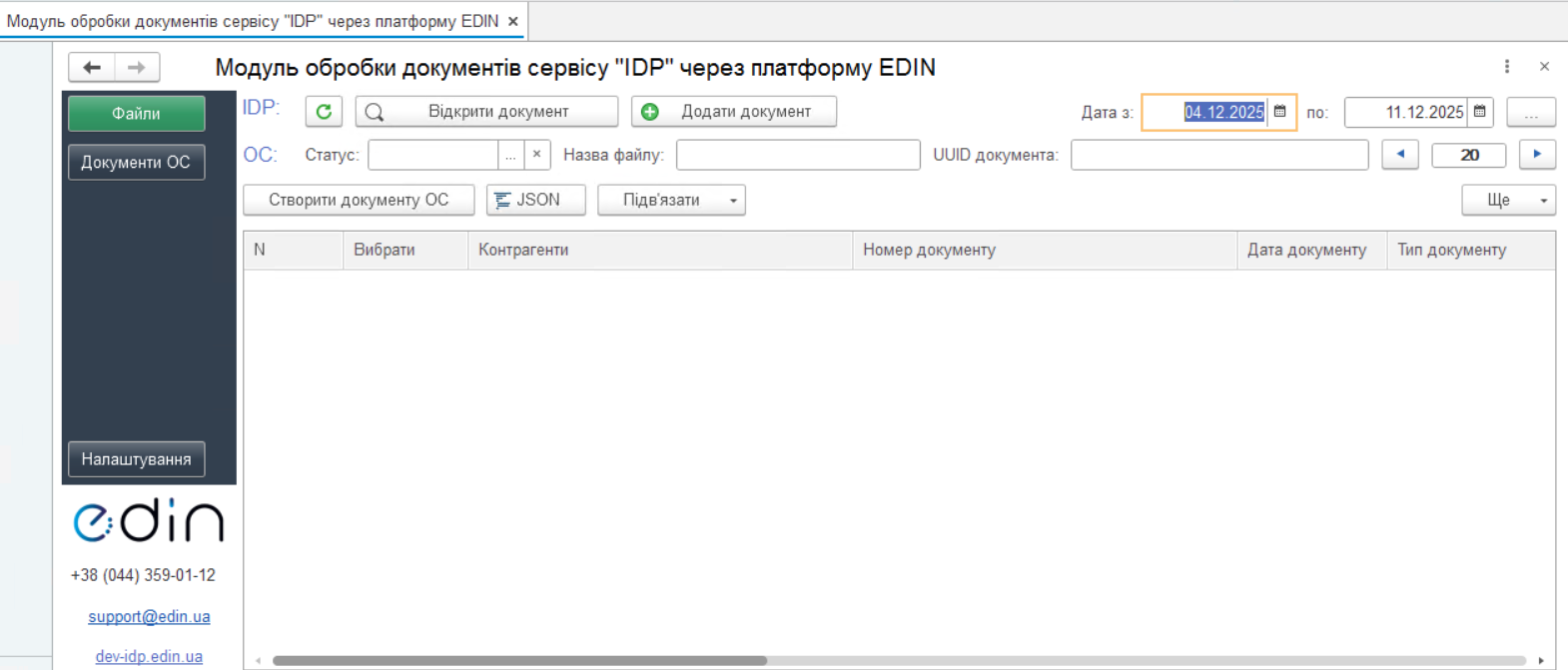The width and height of the screenshot is (1568, 670).
Task: Go forward using the right arrow button
Action: 137,67
